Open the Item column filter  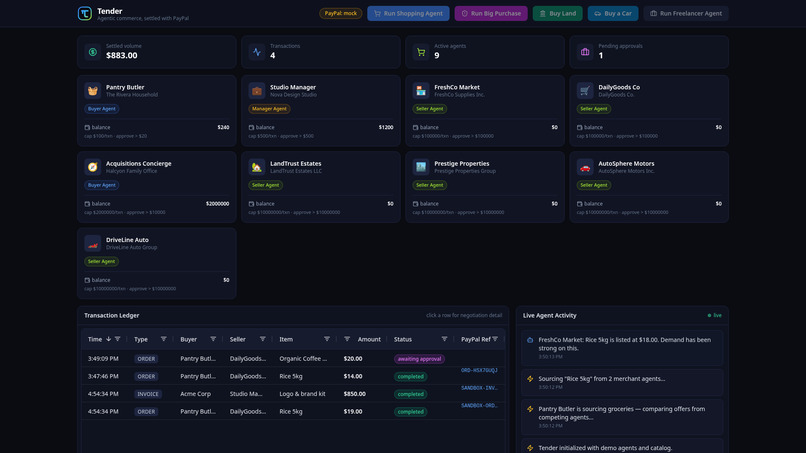(x=327, y=339)
